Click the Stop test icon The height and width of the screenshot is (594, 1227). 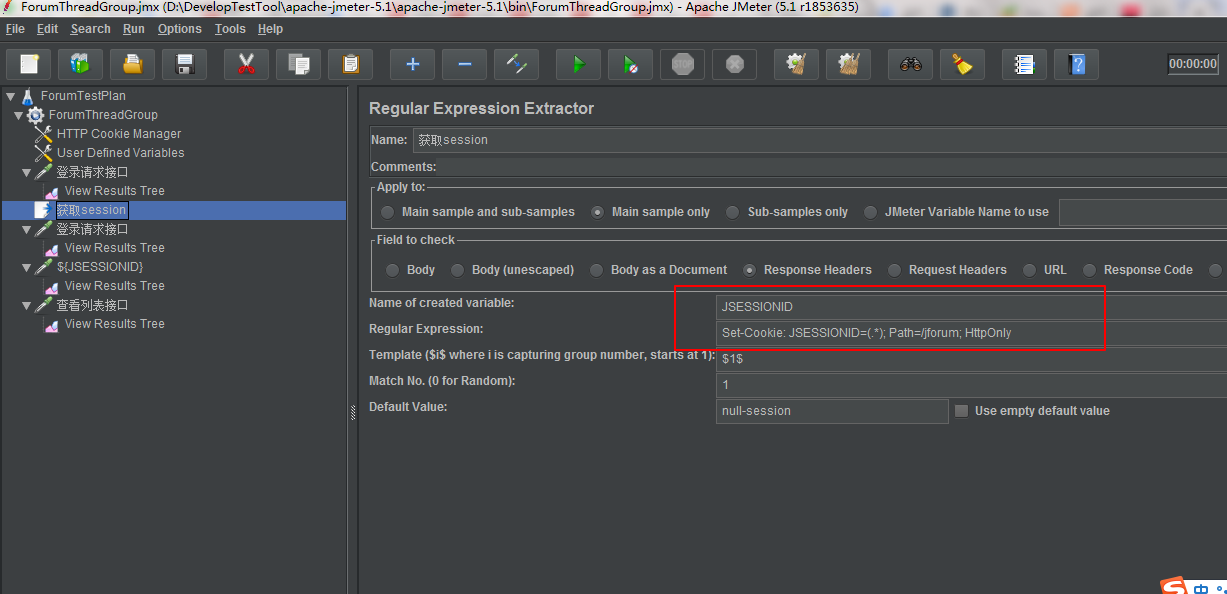682,64
